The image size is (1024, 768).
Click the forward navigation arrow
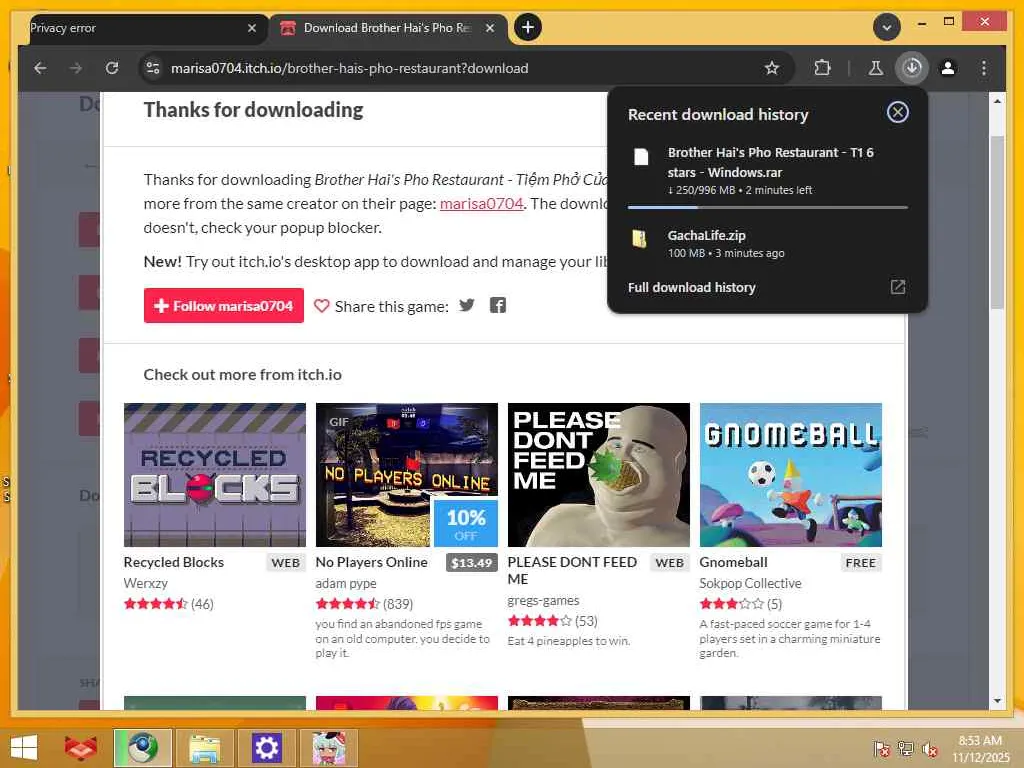click(x=76, y=68)
